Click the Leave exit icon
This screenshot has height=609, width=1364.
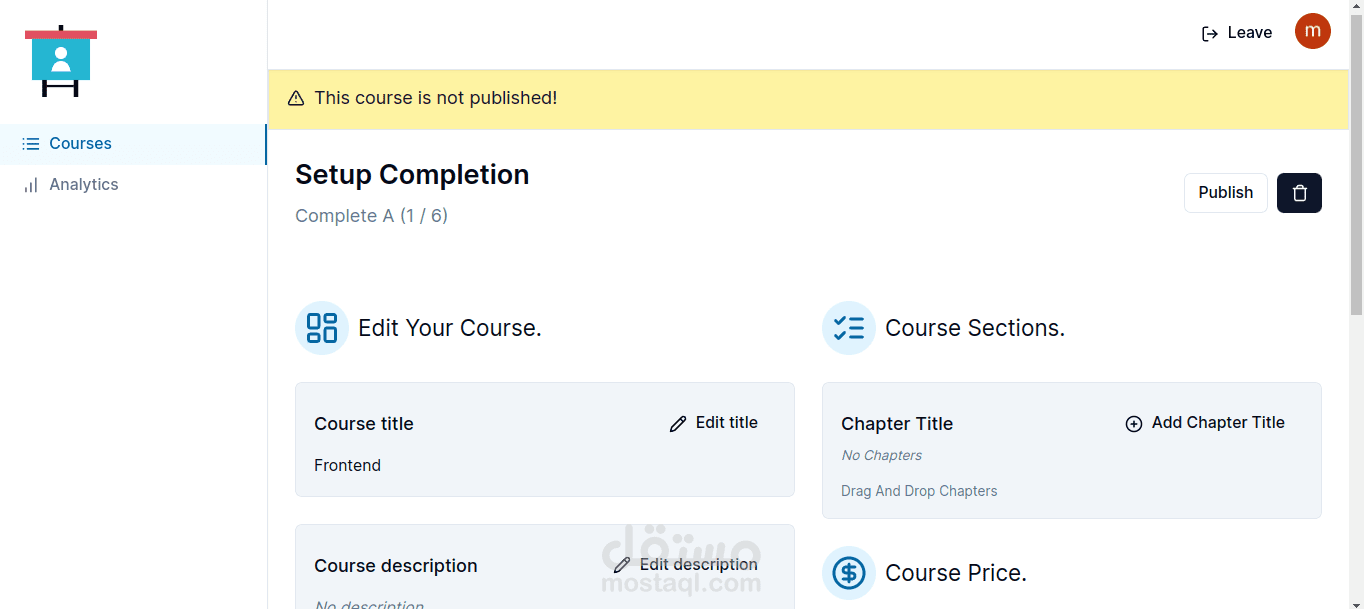click(x=1210, y=33)
